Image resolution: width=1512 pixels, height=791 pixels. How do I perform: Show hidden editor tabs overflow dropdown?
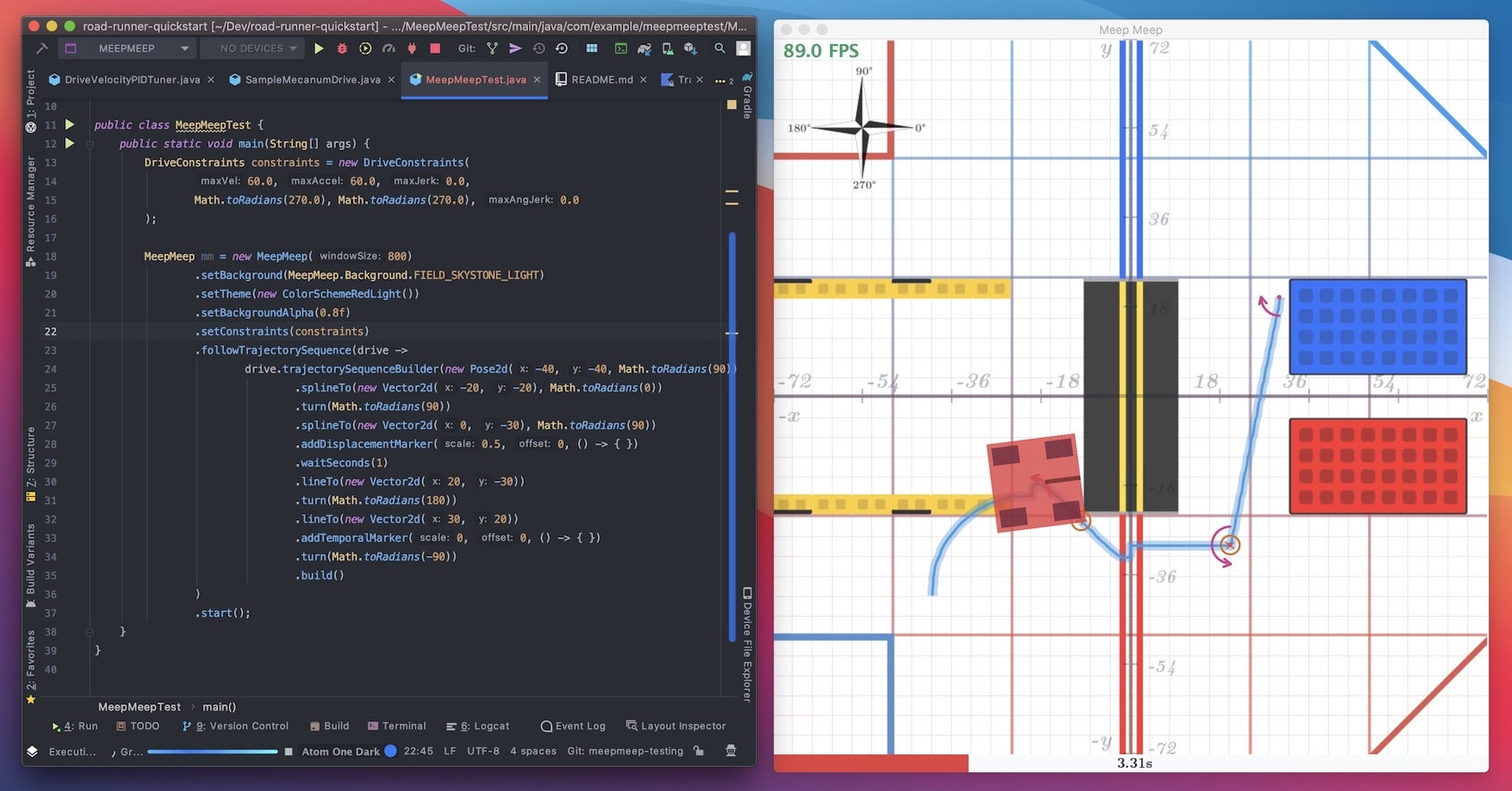724,80
